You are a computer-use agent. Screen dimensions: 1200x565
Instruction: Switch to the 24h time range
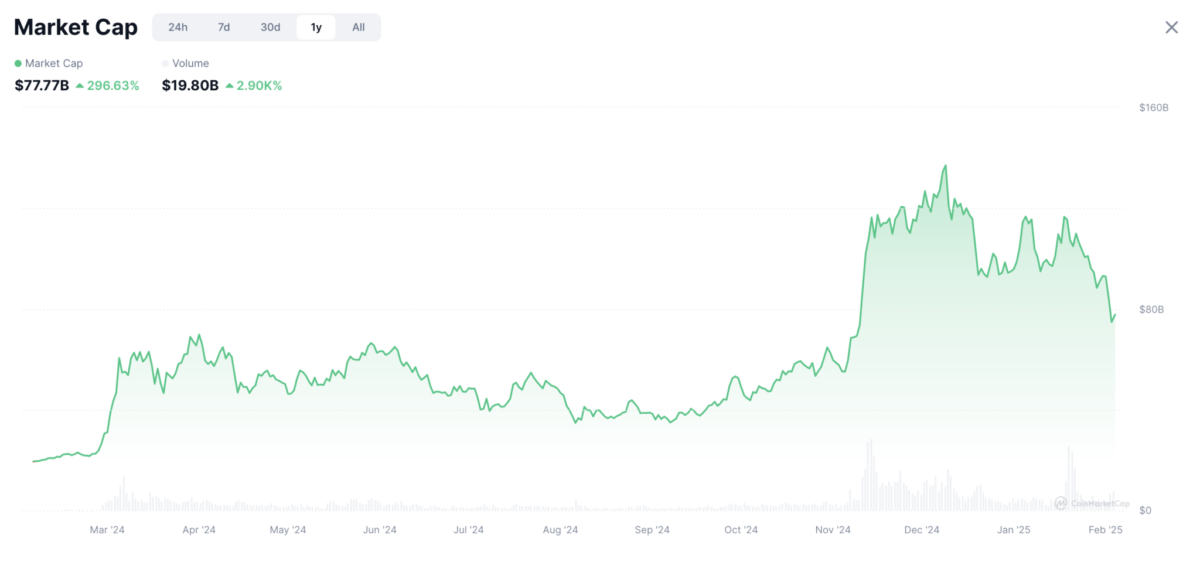click(178, 27)
